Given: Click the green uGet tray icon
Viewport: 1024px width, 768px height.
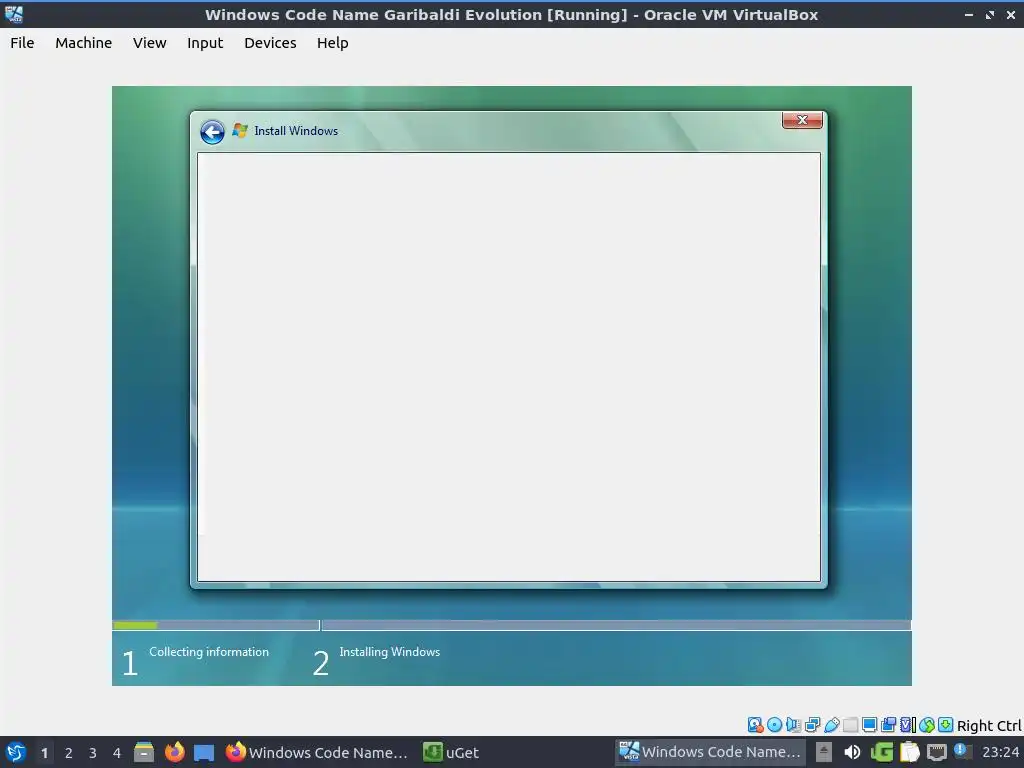Looking at the screenshot, I should click(882, 752).
